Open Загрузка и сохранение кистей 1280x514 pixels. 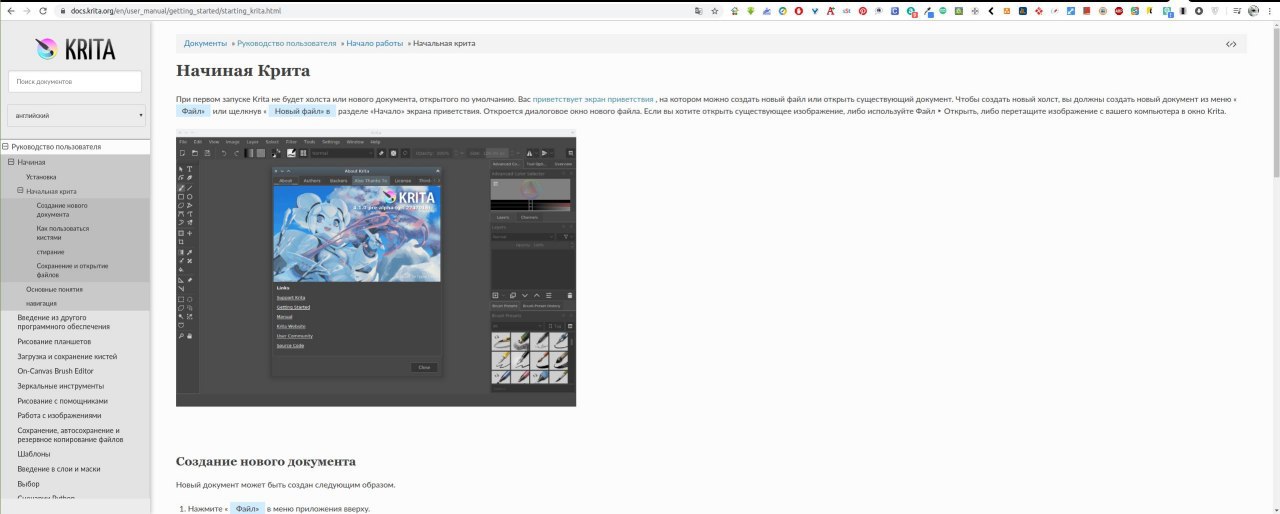(x=67, y=356)
